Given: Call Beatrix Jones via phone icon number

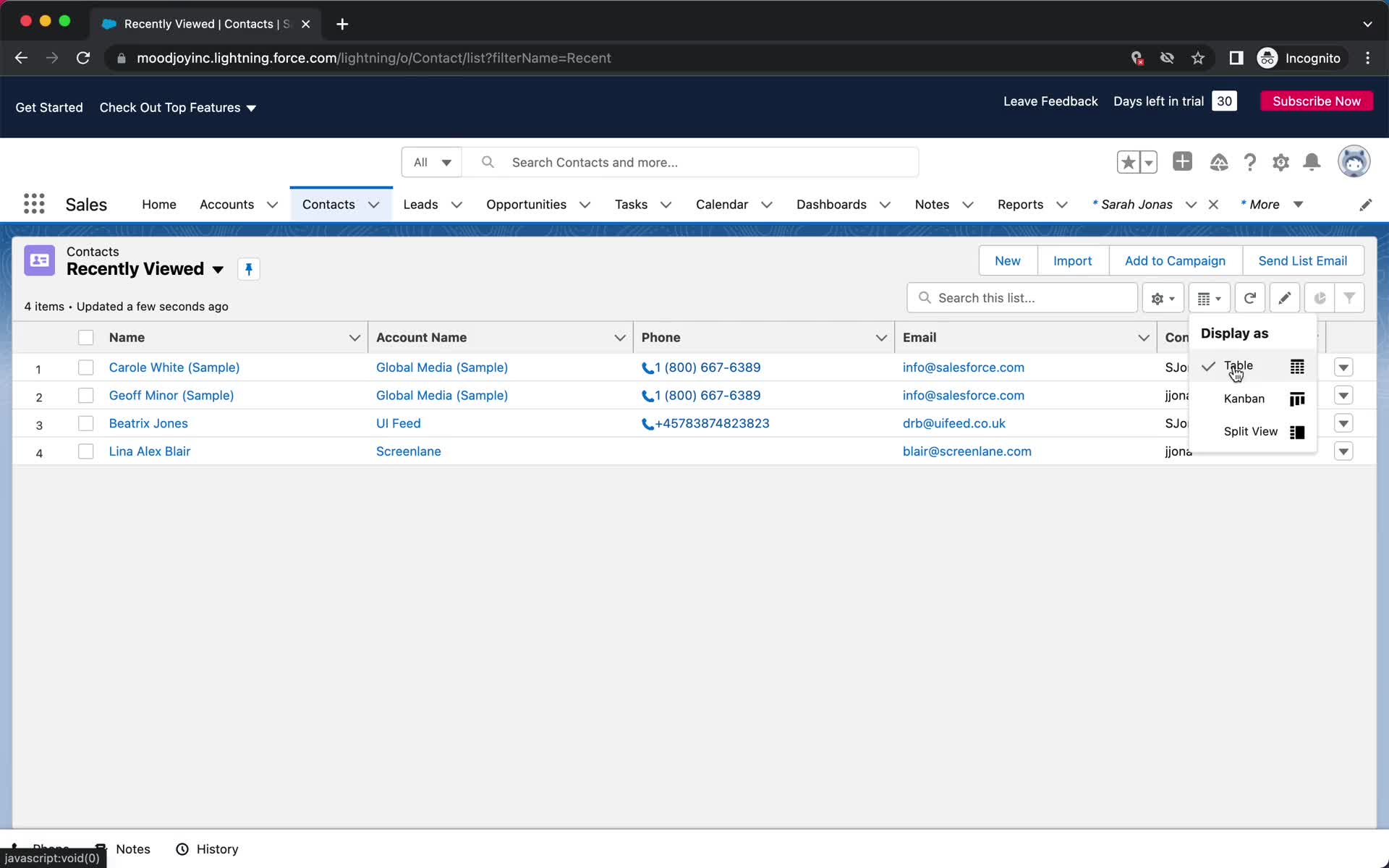Looking at the screenshot, I should click(705, 424).
